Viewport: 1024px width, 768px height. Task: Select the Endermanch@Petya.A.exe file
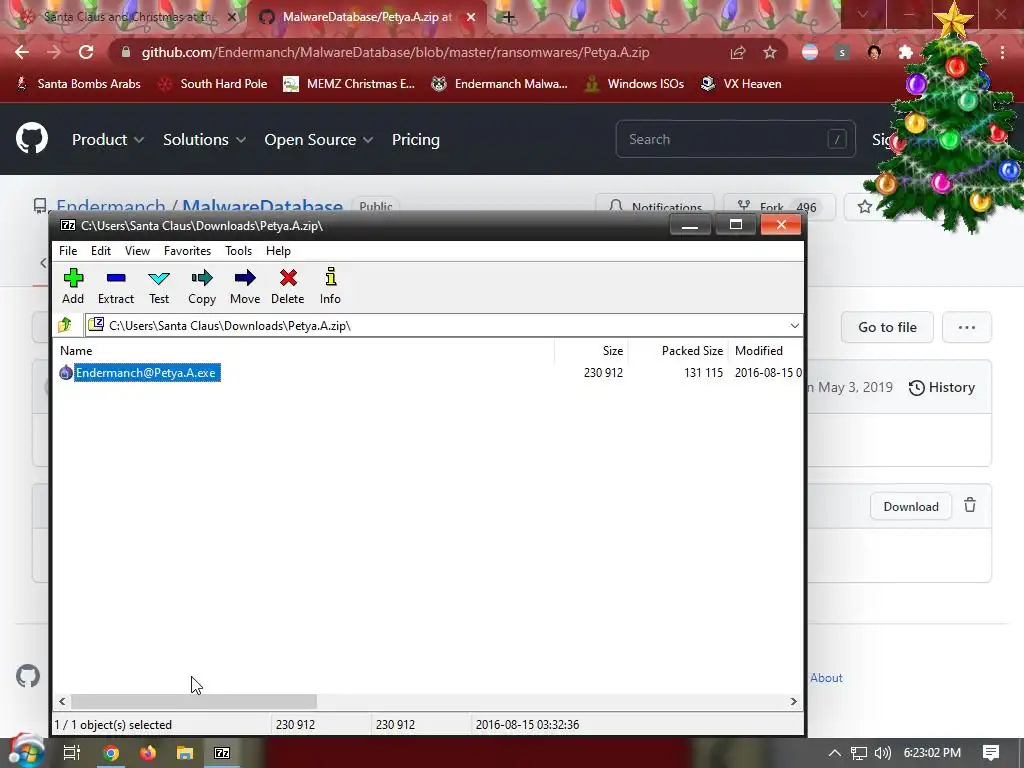[x=146, y=373]
